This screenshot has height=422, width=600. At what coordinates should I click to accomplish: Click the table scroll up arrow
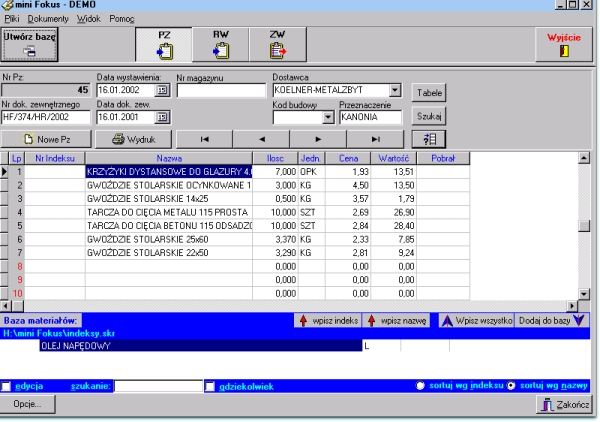click(584, 158)
